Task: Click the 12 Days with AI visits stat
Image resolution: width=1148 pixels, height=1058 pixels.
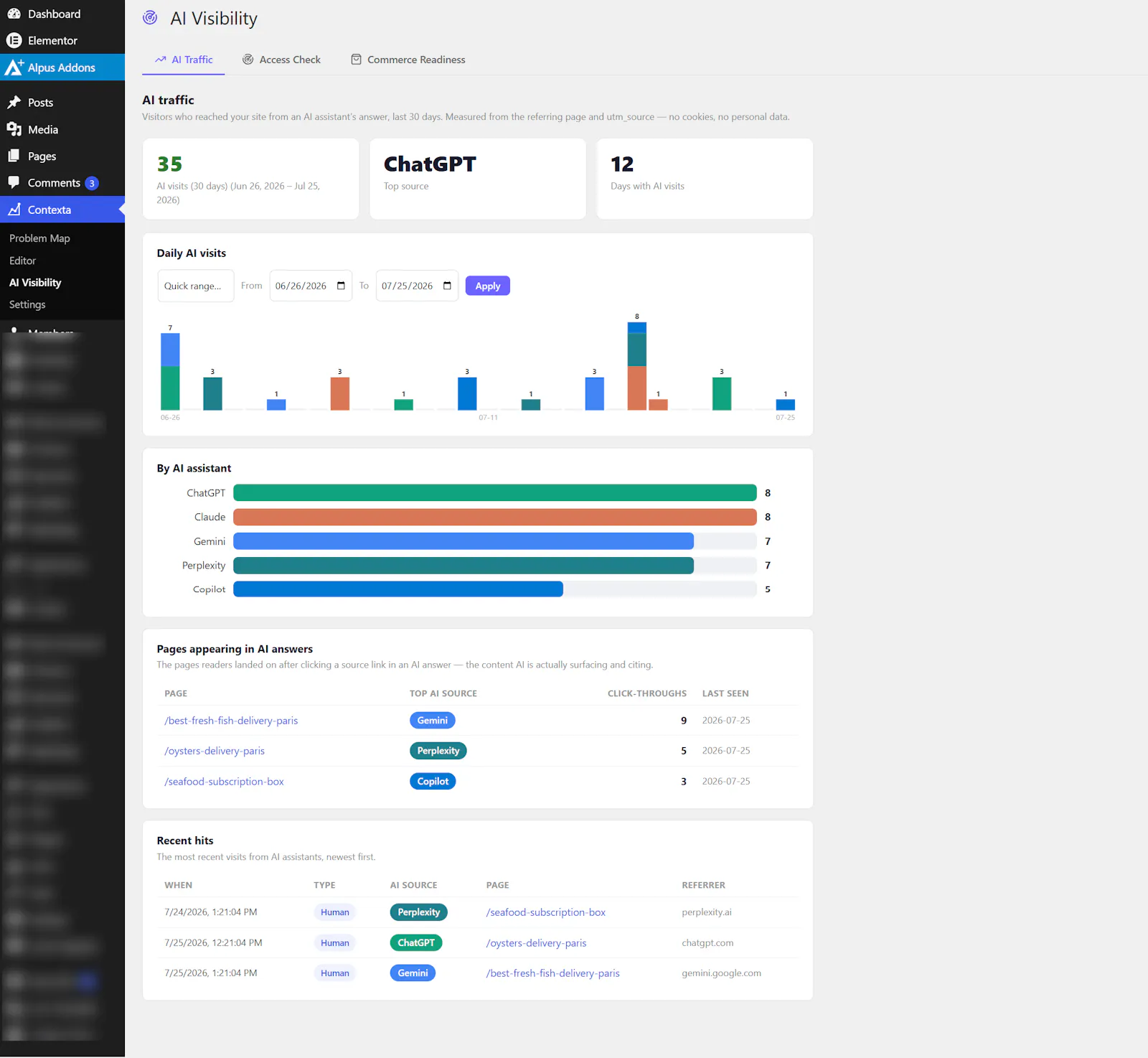Action: click(705, 179)
